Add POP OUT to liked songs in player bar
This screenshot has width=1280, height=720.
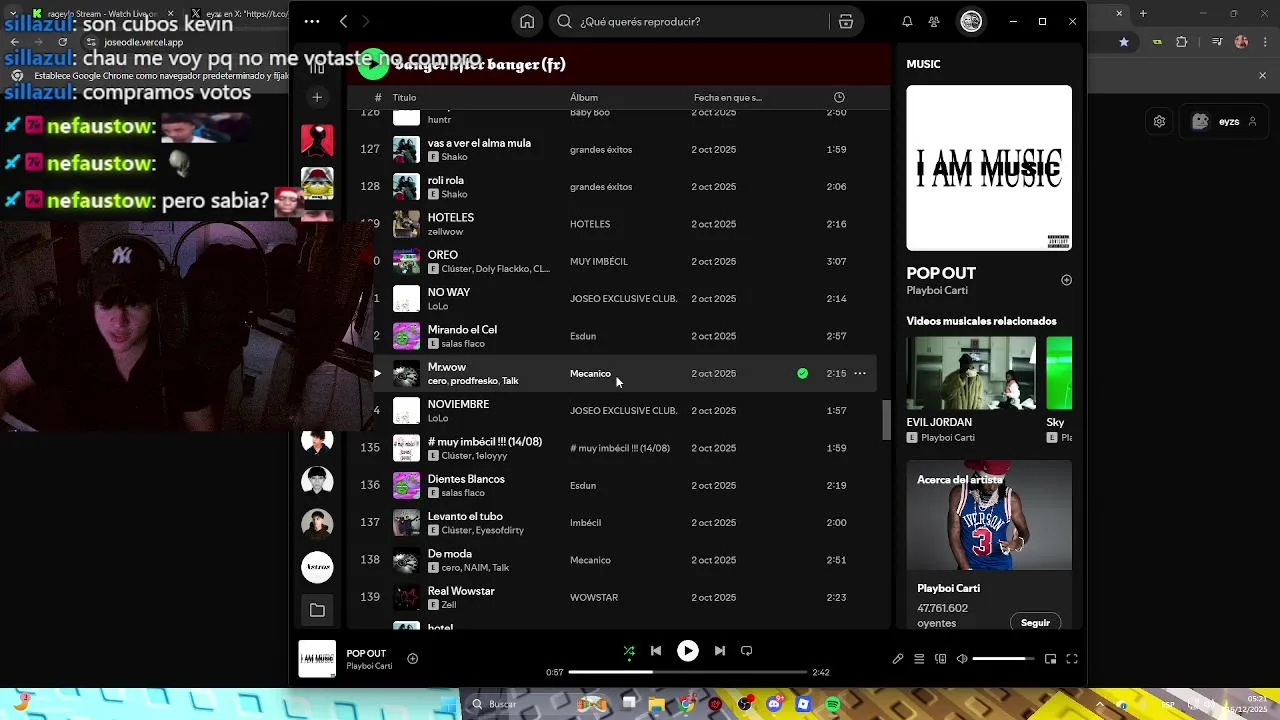point(412,658)
